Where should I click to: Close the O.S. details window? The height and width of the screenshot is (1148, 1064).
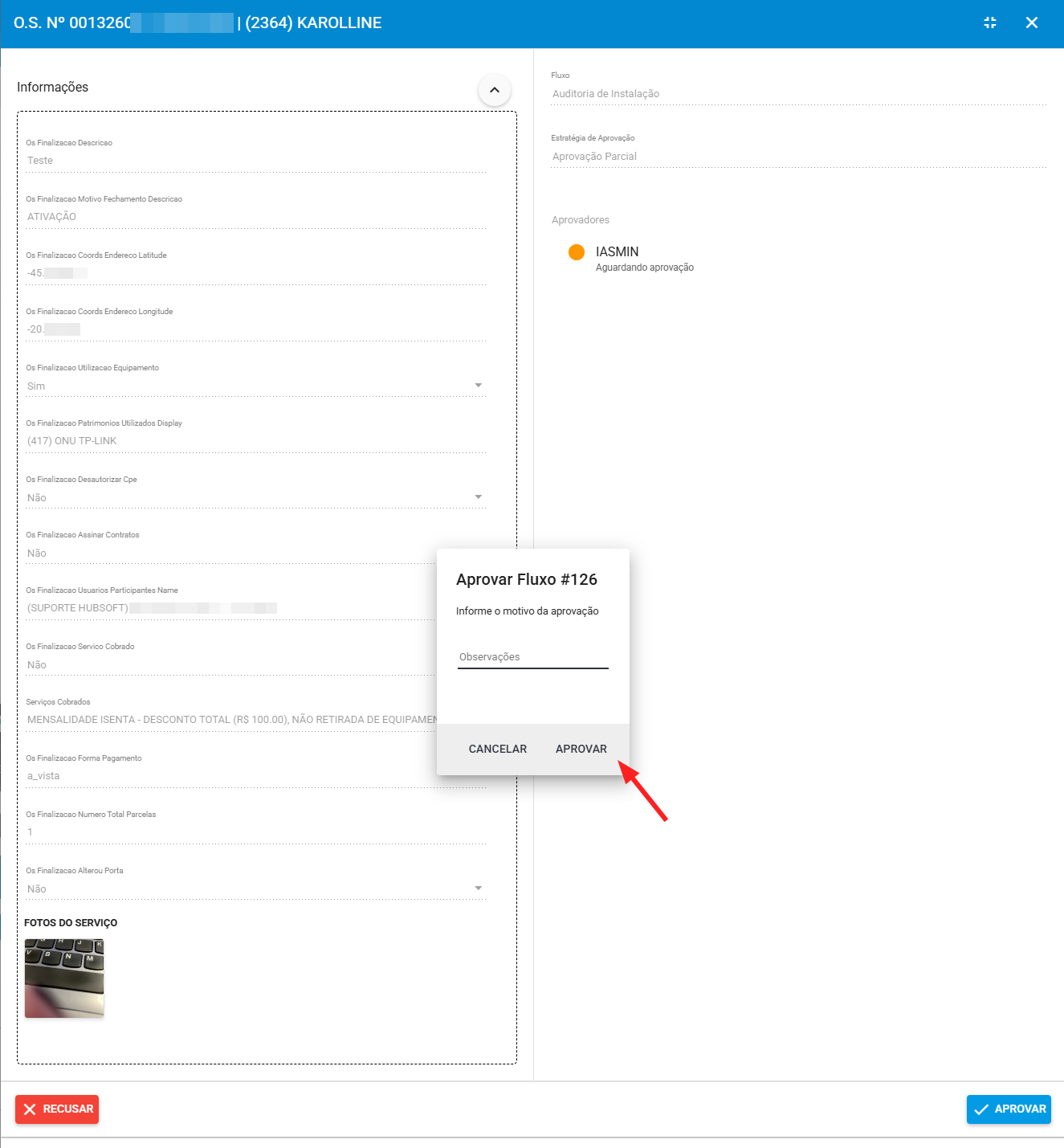coord(1032,22)
